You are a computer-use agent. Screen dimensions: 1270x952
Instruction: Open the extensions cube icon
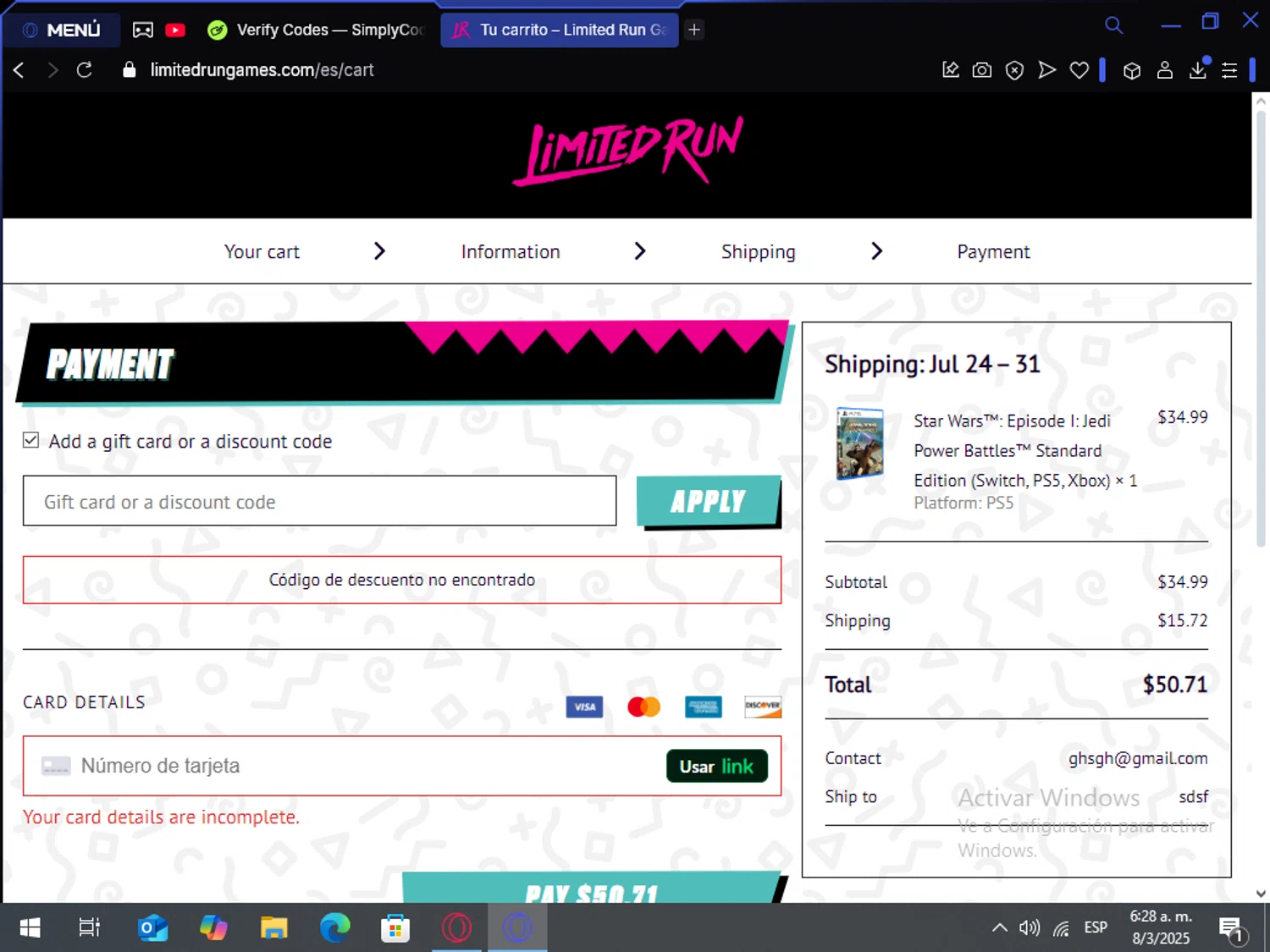click(x=1132, y=70)
